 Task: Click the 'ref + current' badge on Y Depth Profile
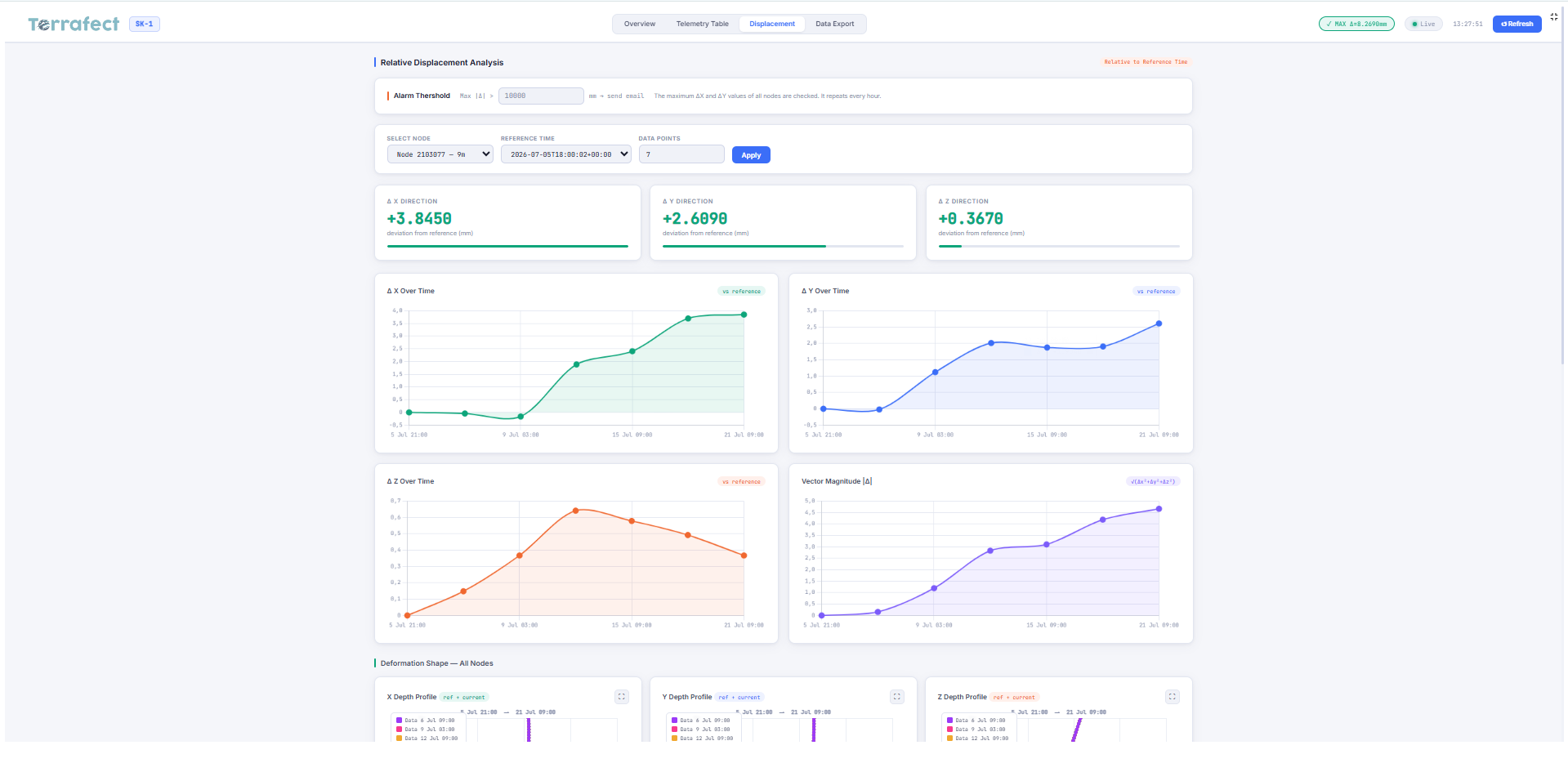[739, 698]
